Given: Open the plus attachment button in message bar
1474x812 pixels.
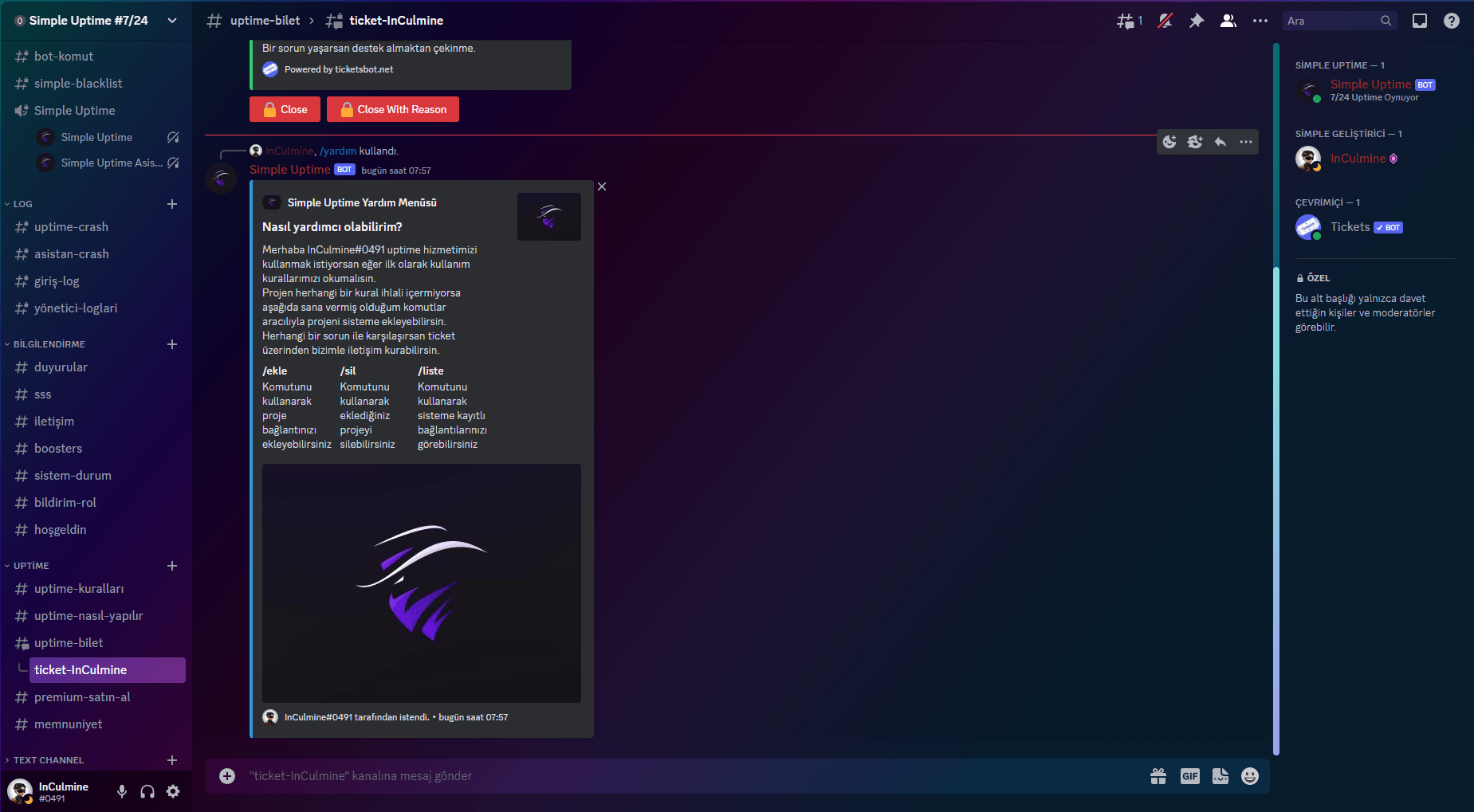Looking at the screenshot, I should click(x=227, y=776).
